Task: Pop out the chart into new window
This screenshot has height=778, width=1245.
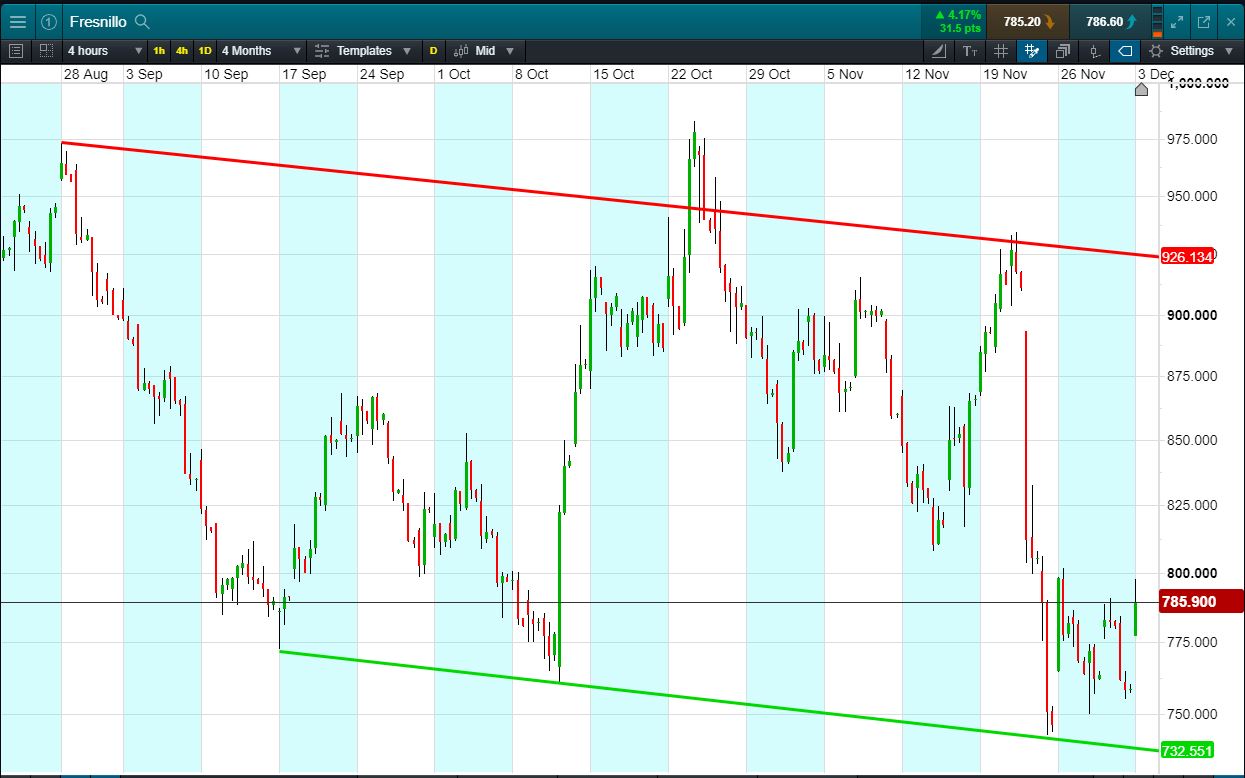Action: [x=1203, y=21]
